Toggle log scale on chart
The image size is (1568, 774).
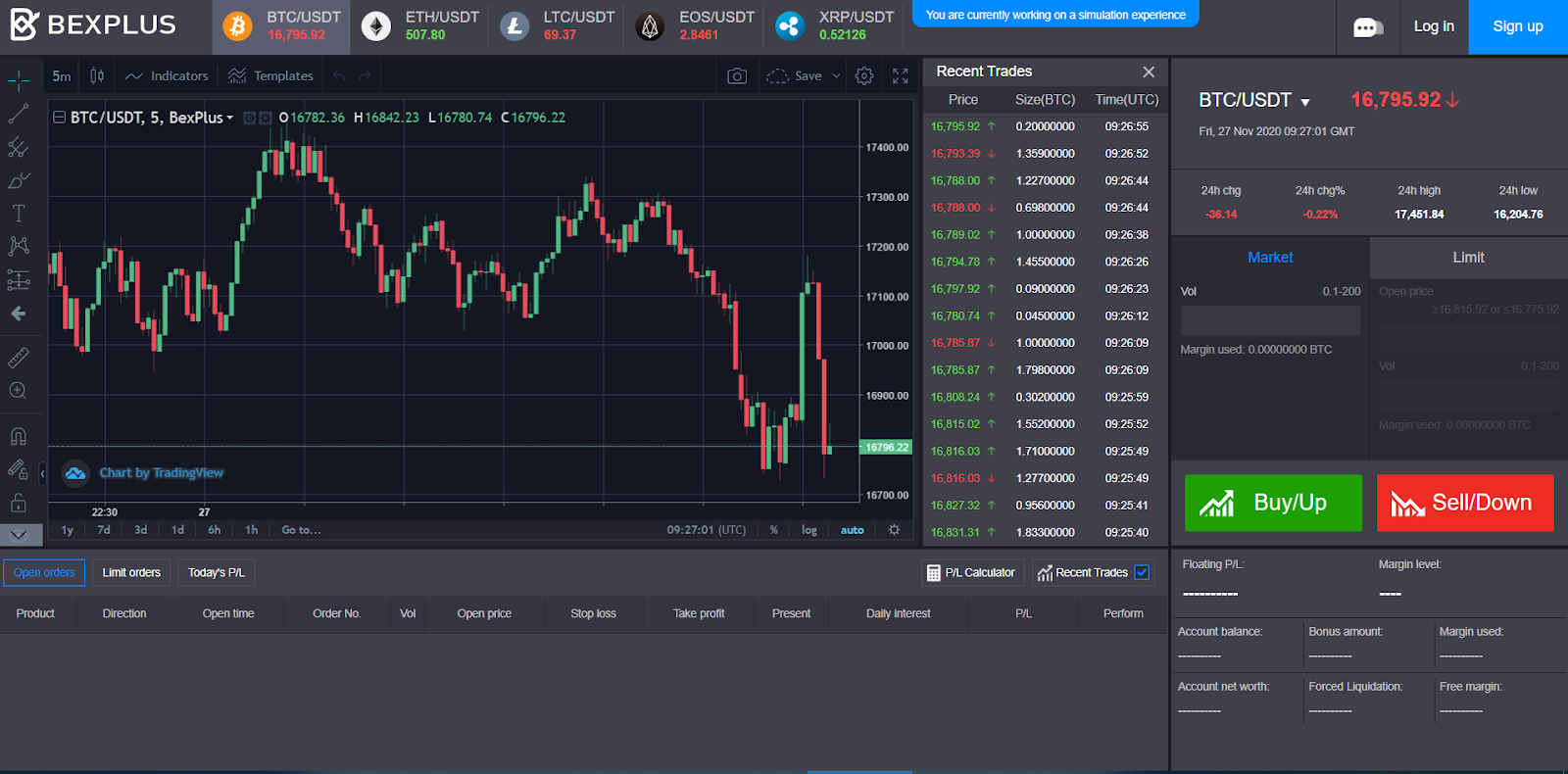[809, 530]
